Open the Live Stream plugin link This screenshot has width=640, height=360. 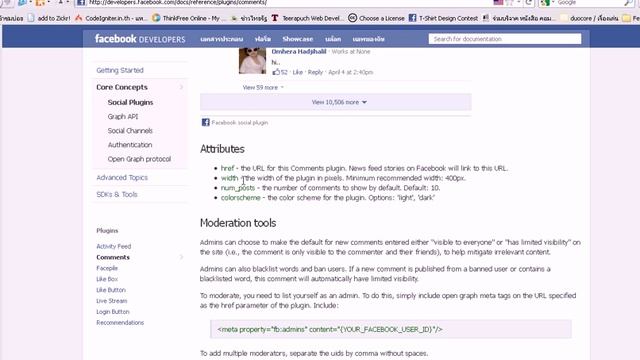[x=112, y=301]
